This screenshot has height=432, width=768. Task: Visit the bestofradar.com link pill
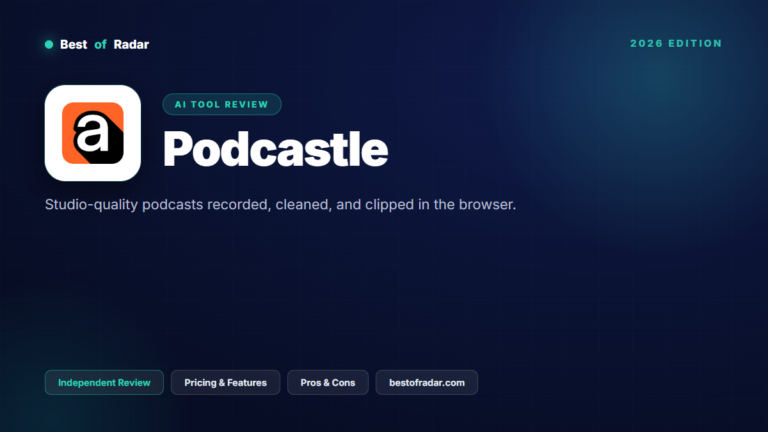point(427,383)
